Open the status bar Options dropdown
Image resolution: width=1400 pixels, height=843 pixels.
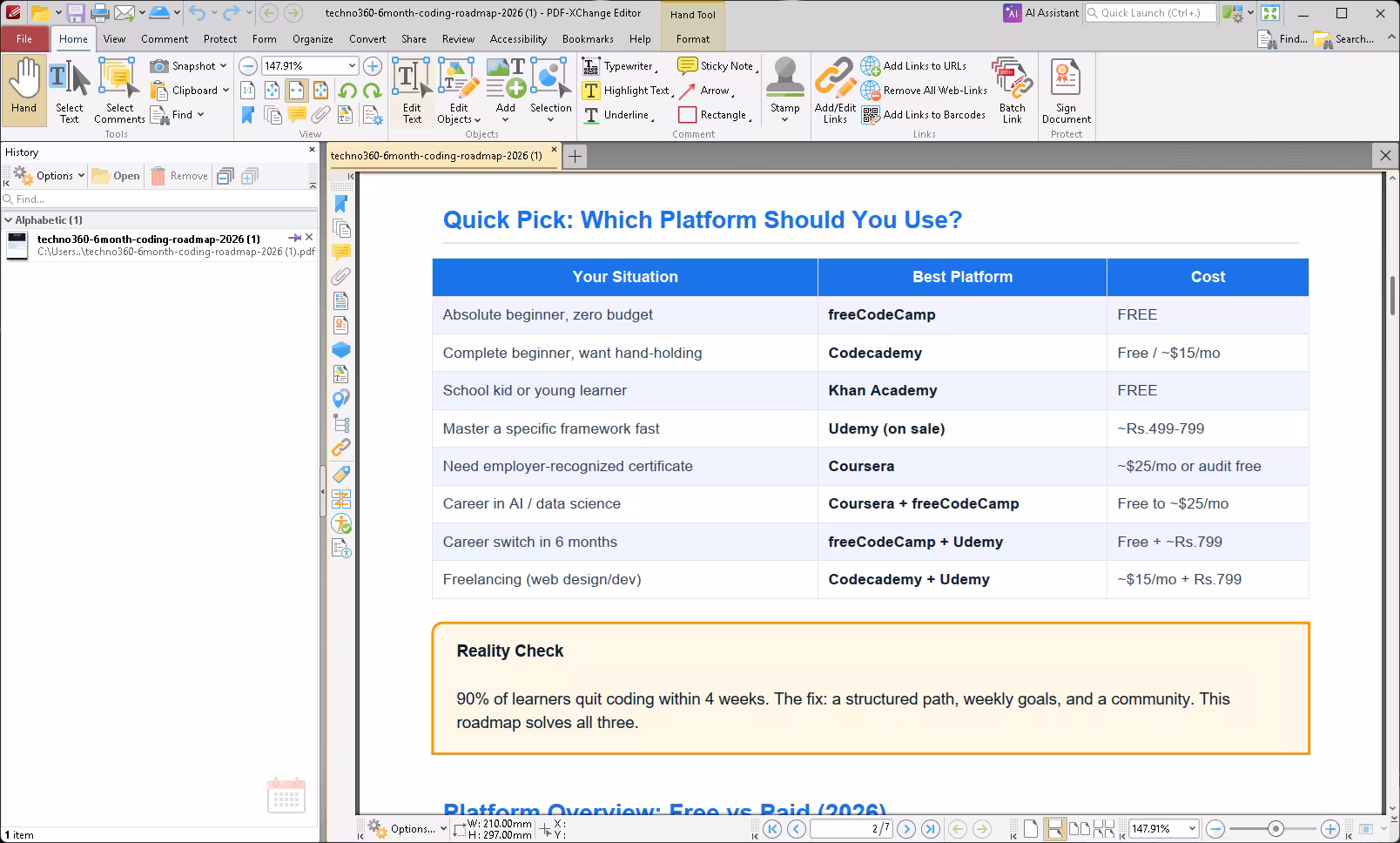(407, 828)
